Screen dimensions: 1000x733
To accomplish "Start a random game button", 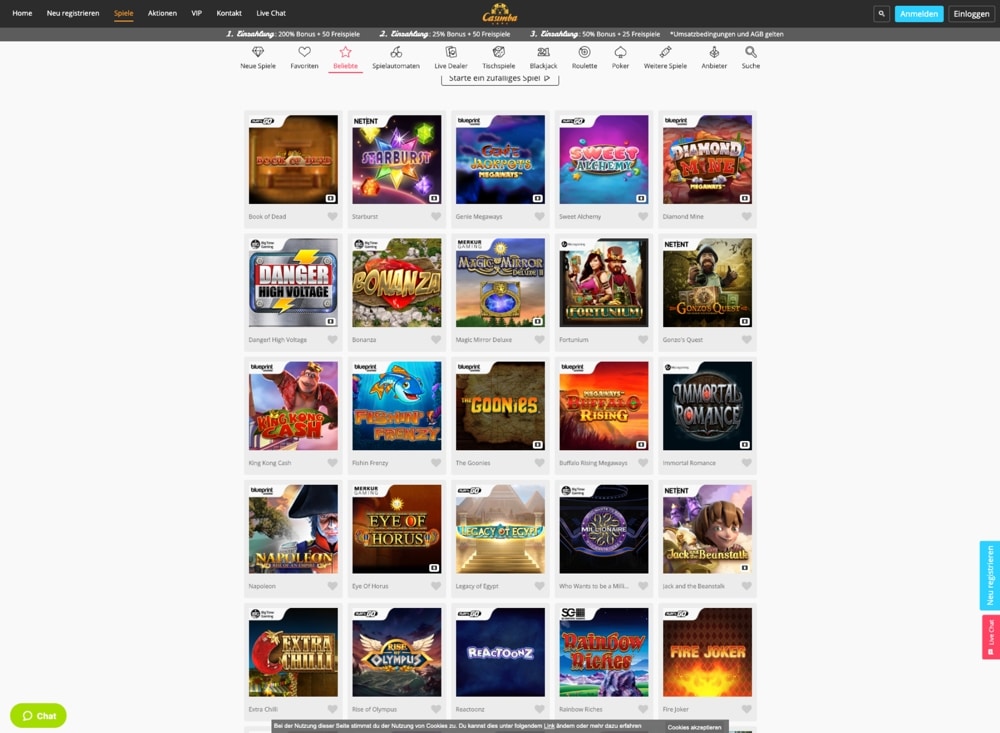I will pos(500,78).
